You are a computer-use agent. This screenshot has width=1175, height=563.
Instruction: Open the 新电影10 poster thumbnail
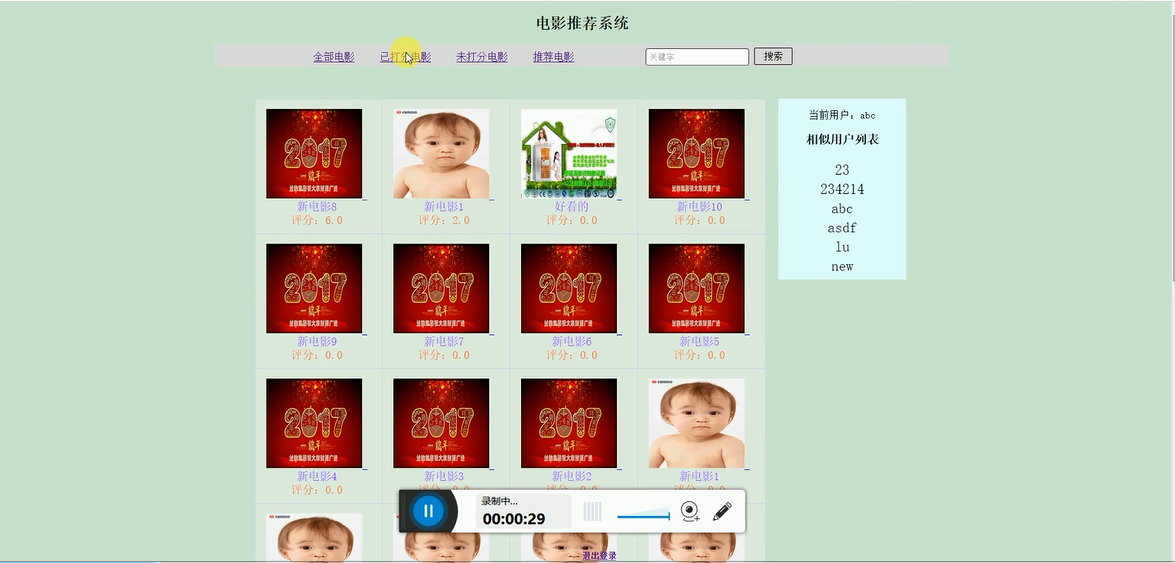click(696, 154)
